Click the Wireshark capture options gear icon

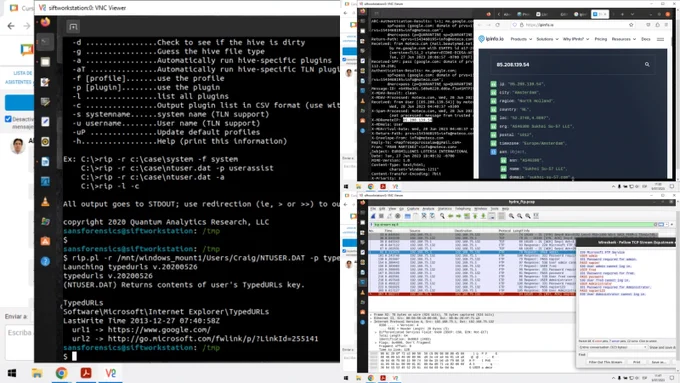[x=398, y=216]
